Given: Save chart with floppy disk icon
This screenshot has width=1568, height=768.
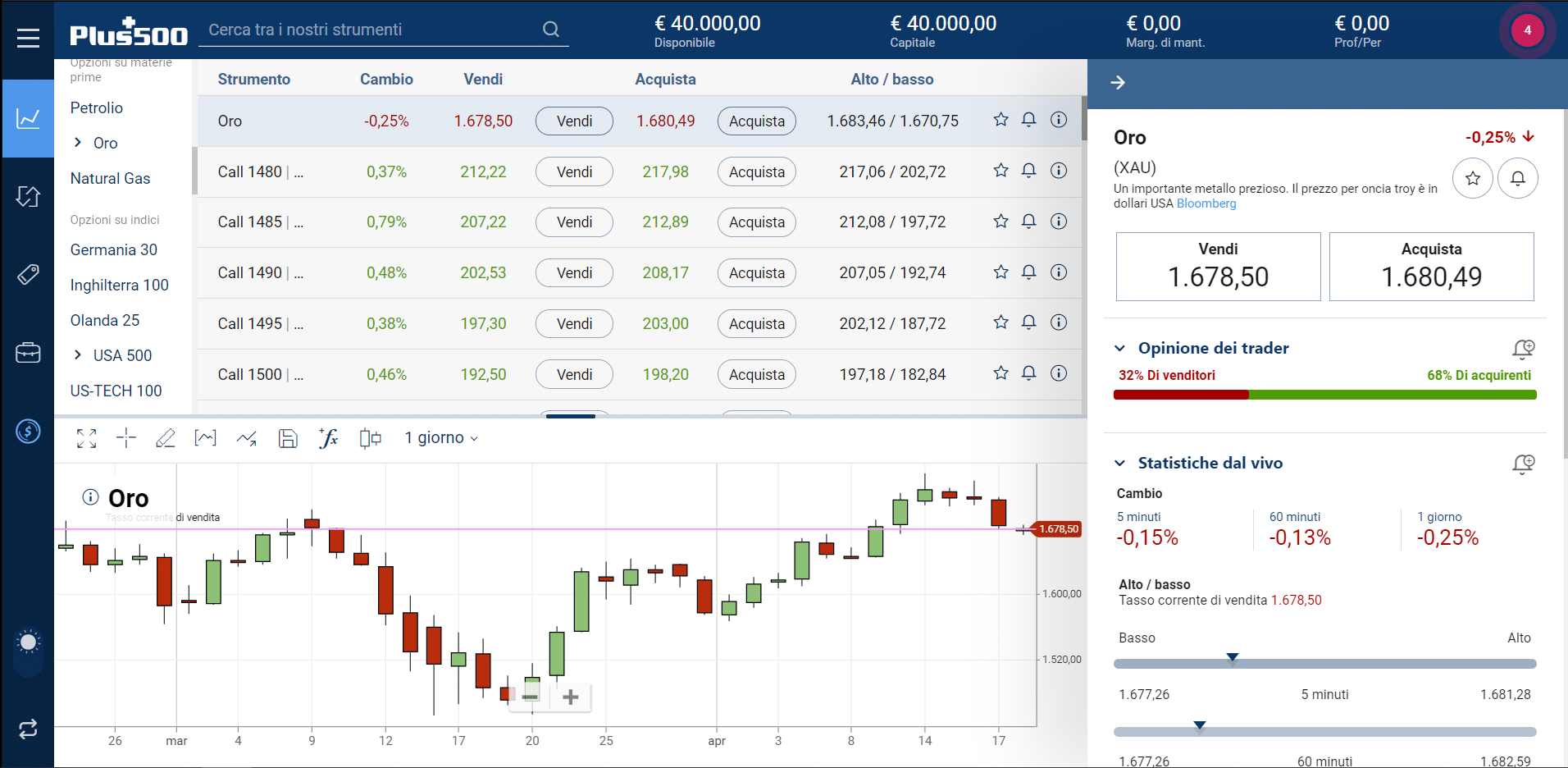Looking at the screenshot, I should coord(288,438).
